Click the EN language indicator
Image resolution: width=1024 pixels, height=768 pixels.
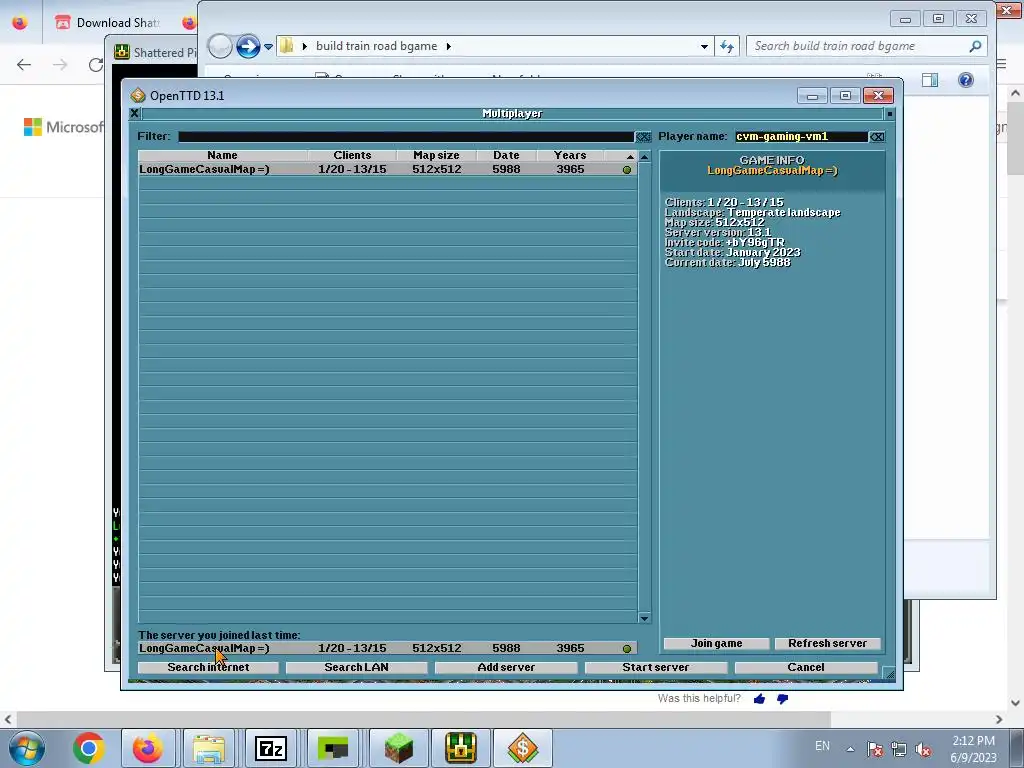822,746
